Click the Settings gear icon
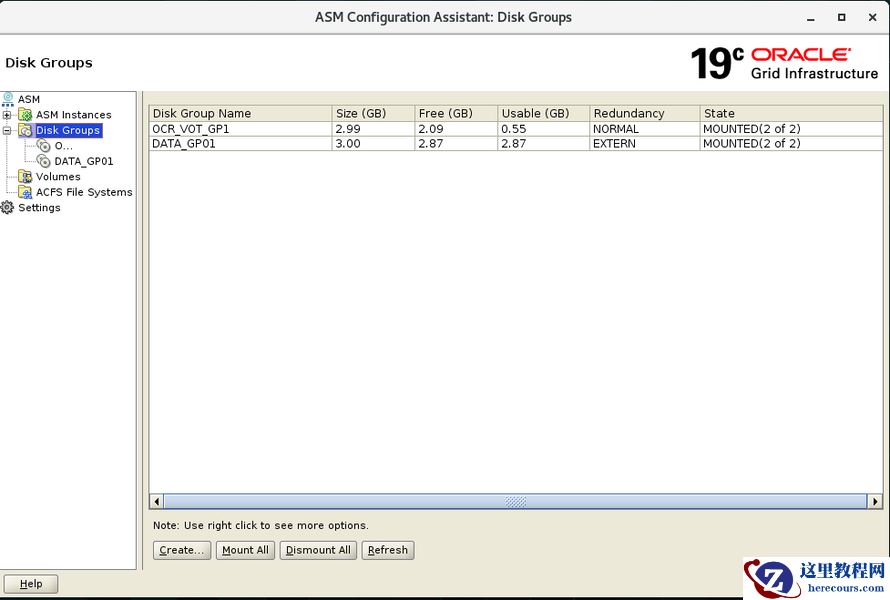Viewport: 890px width, 600px height. click(8, 208)
